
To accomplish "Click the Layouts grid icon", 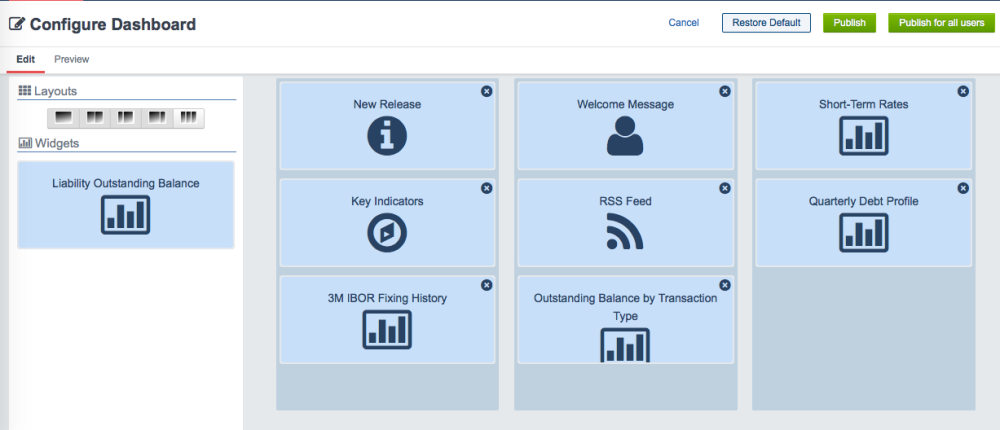I will point(25,91).
